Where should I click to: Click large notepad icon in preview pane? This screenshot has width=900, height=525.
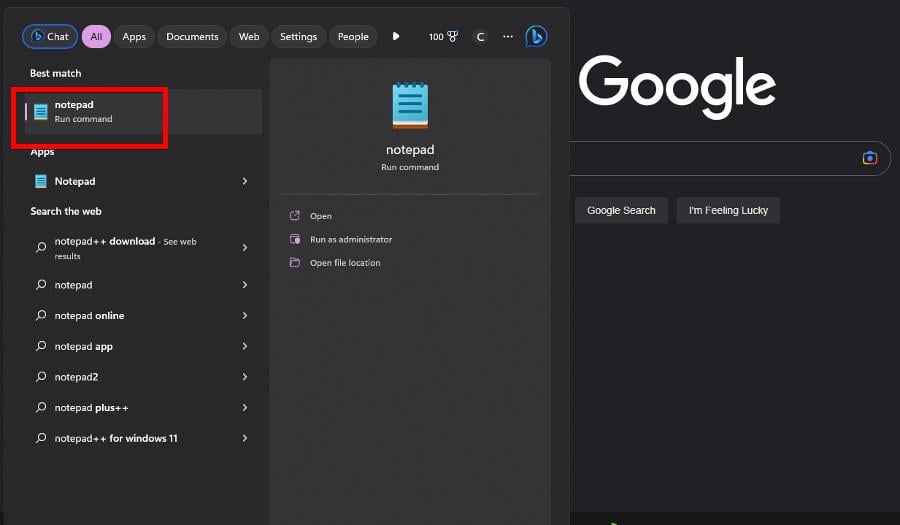[410, 105]
